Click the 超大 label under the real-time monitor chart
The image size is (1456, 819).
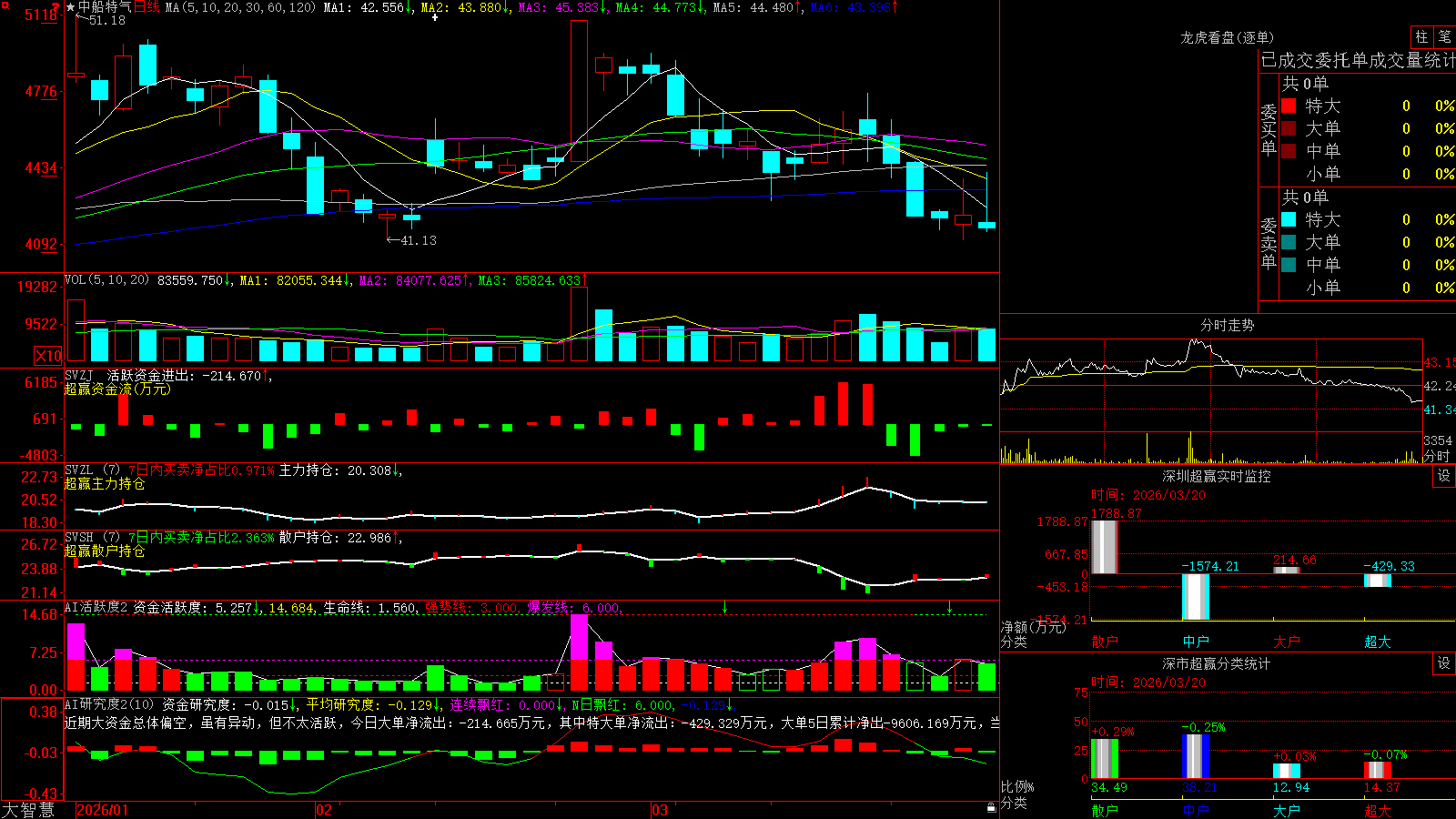point(1378,642)
